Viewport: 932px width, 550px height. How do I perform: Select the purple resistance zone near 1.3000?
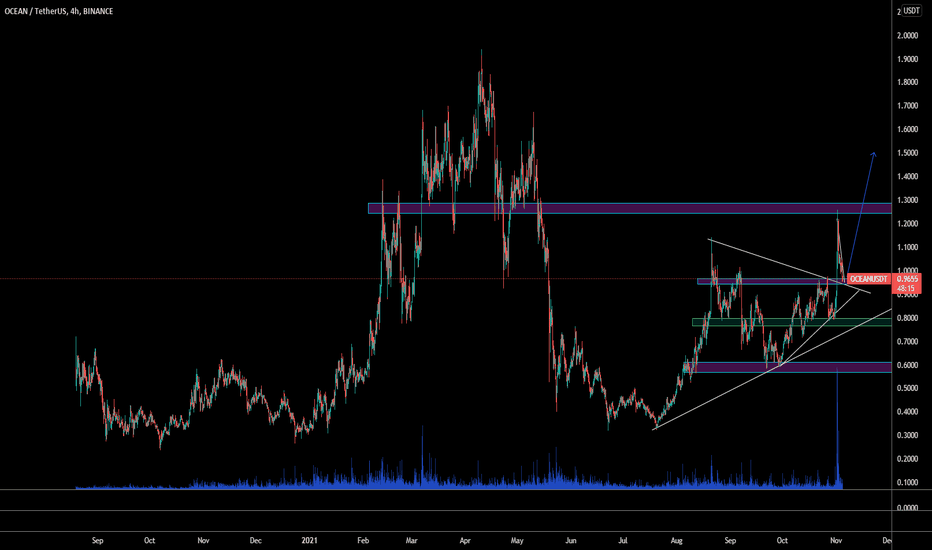point(630,208)
